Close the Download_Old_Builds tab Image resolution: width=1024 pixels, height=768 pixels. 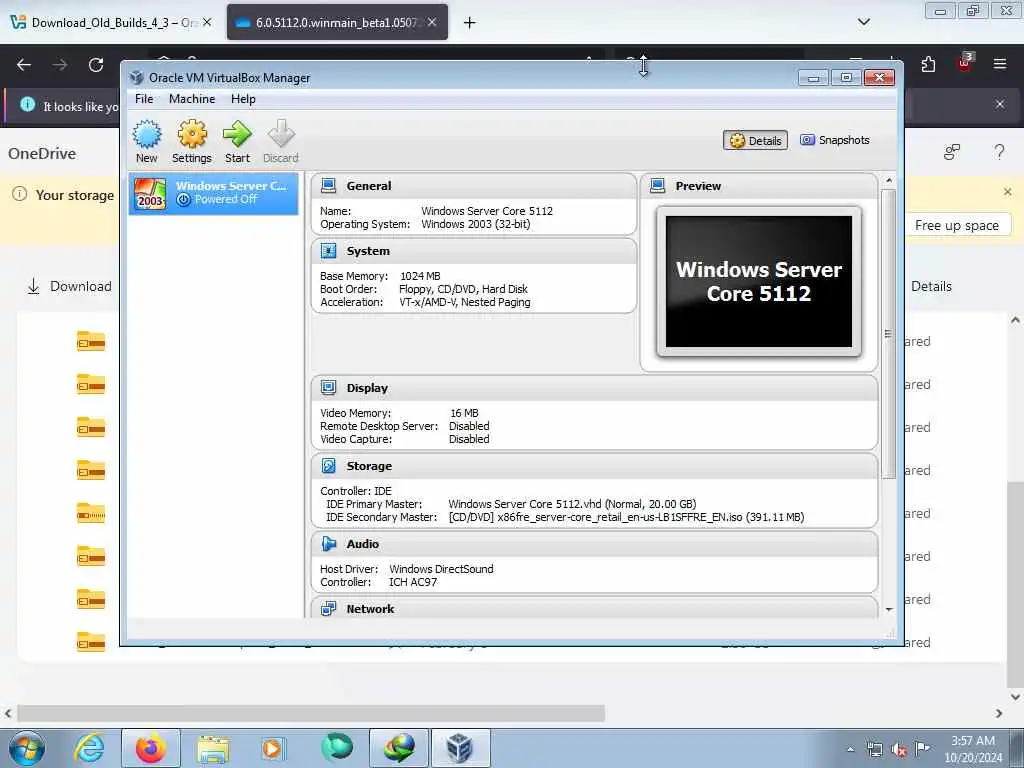[207, 22]
